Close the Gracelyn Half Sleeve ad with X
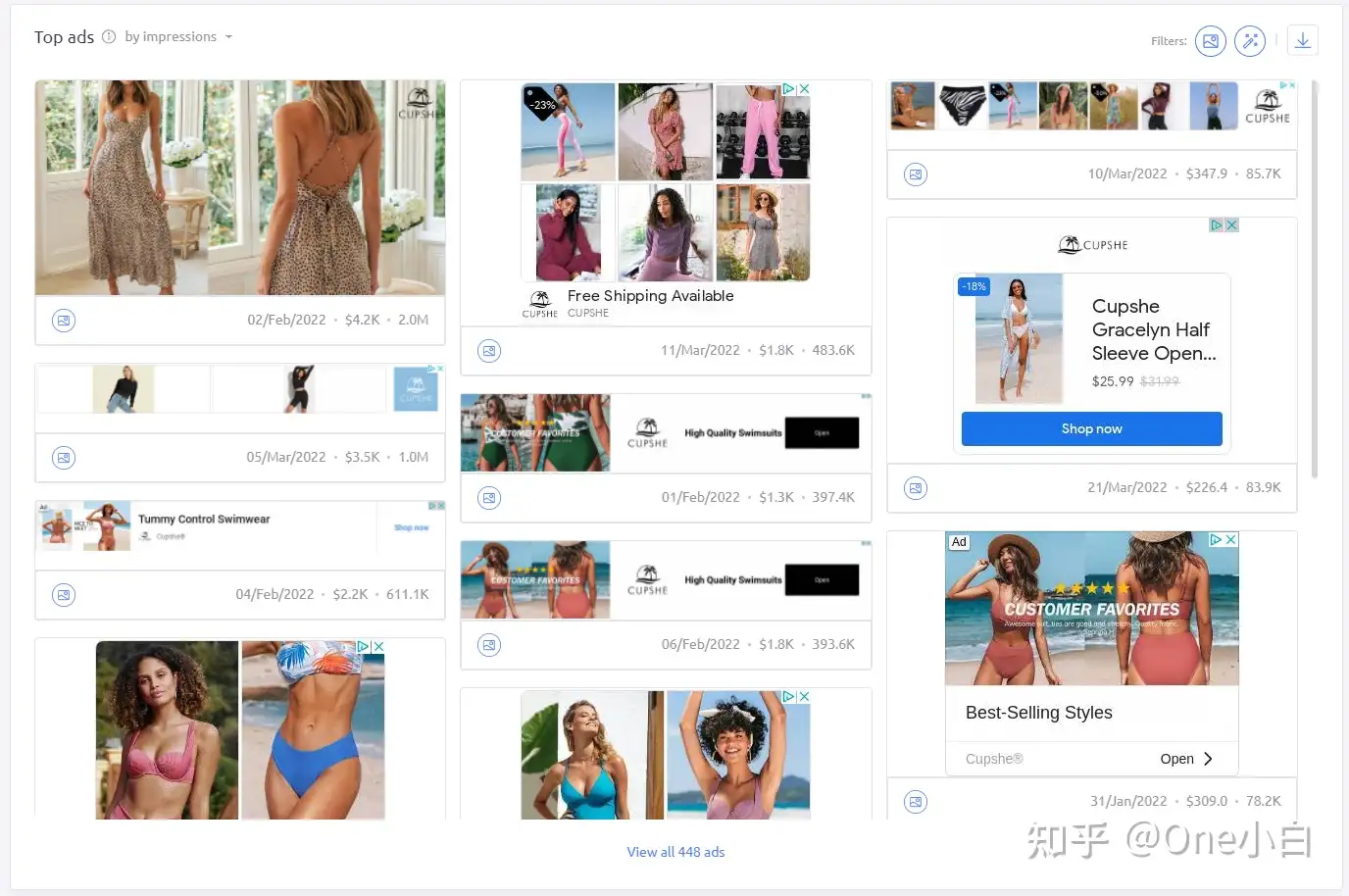This screenshot has height=896, width=1349. tap(1232, 225)
